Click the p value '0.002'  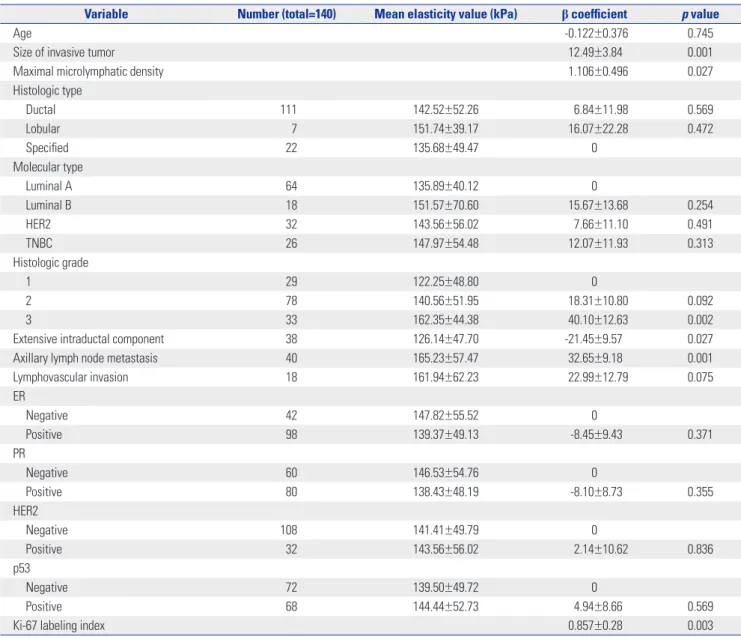coord(700,320)
